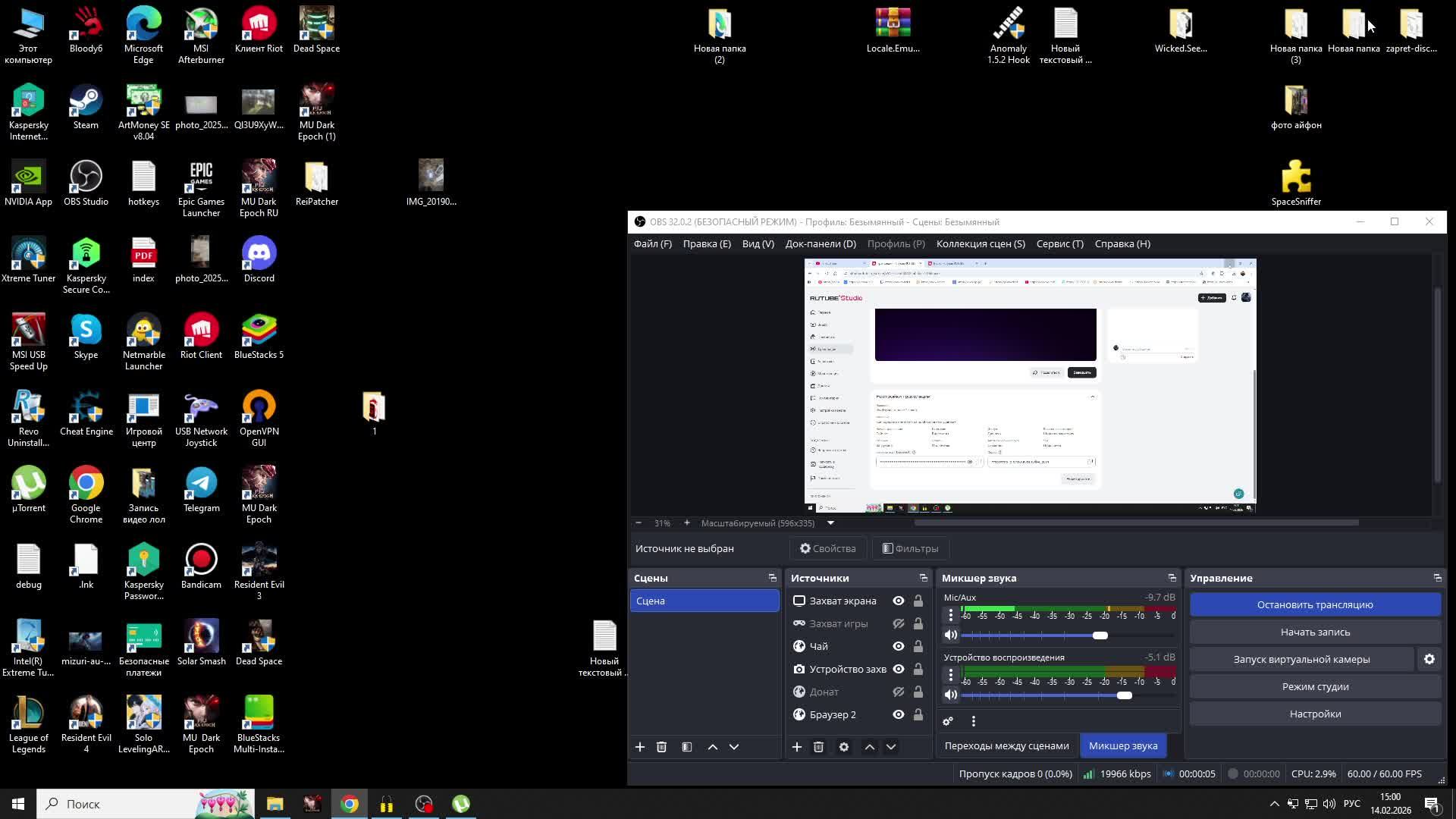
Task: Click Остановить трансляцию button
Action: (x=1315, y=604)
